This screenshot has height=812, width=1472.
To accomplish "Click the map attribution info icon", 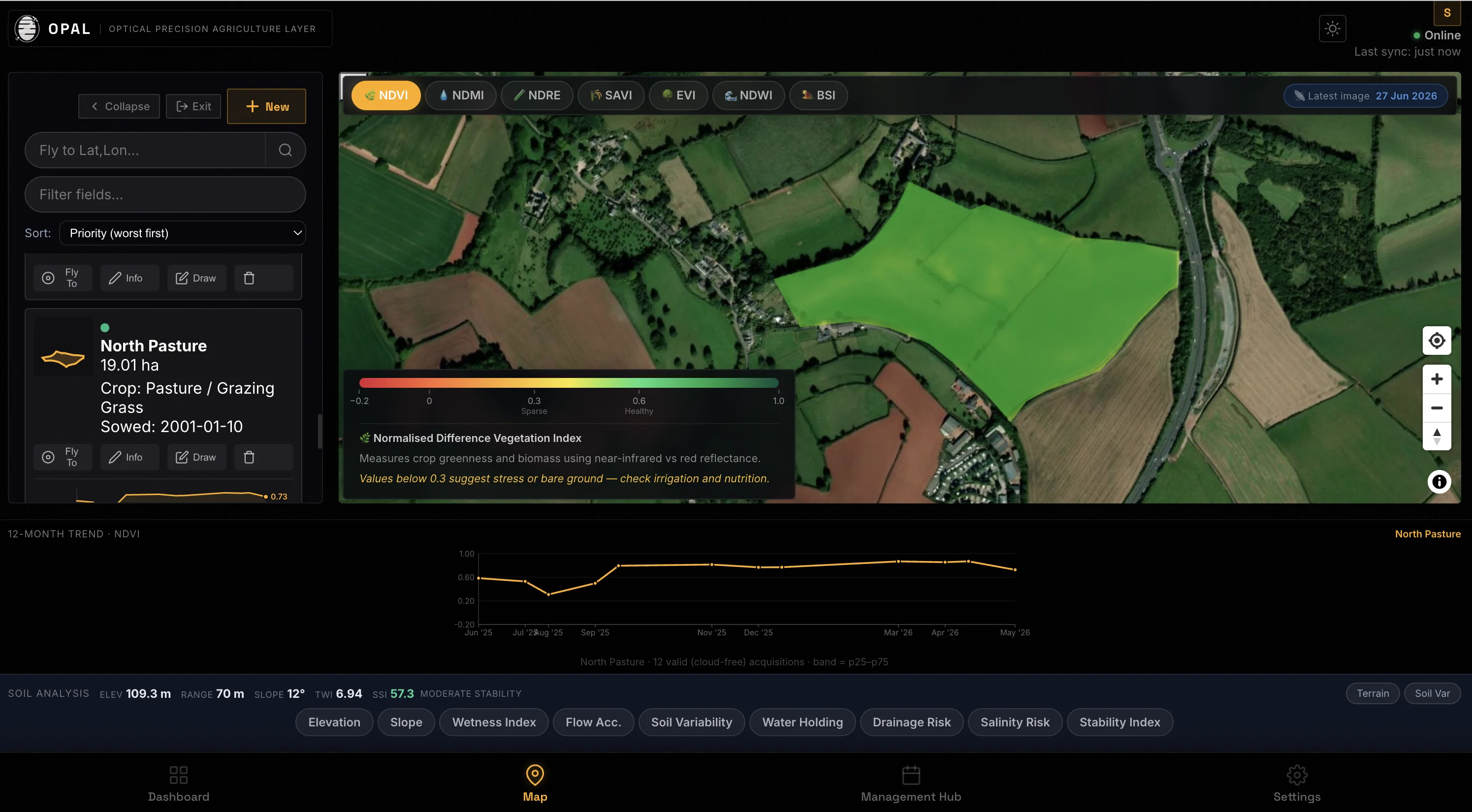I will point(1439,482).
